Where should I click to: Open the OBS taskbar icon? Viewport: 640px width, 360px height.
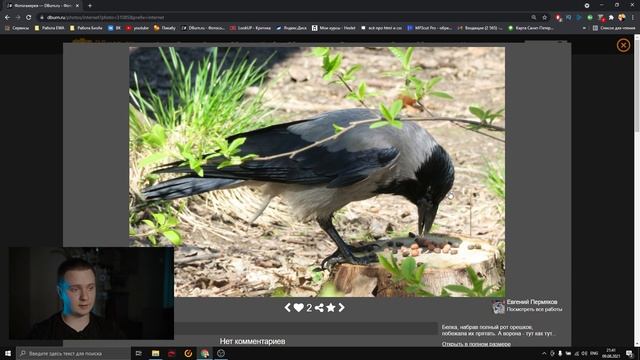221,353
